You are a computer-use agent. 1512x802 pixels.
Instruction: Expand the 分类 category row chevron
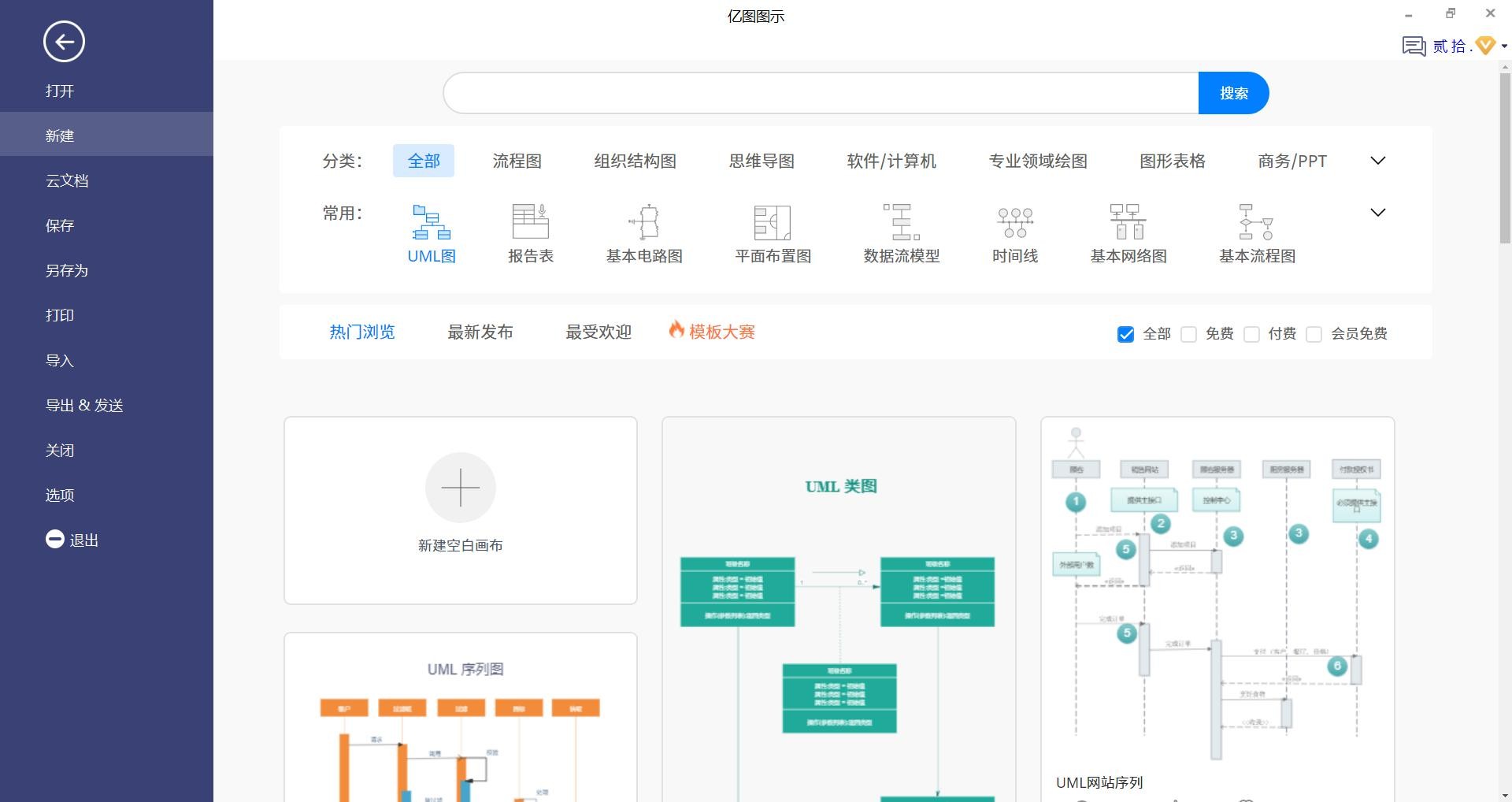[x=1377, y=161]
